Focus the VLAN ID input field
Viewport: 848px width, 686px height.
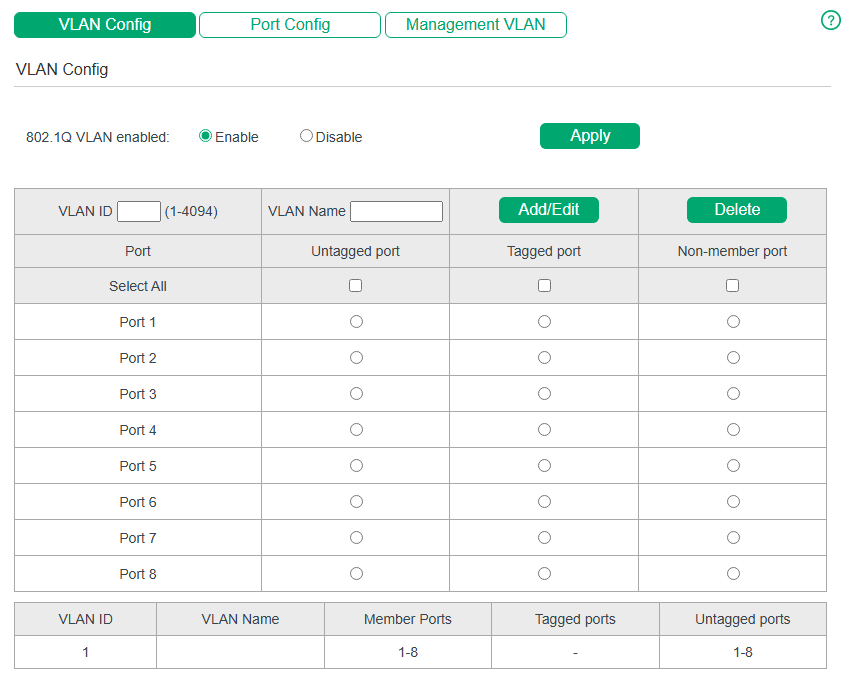click(x=139, y=211)
